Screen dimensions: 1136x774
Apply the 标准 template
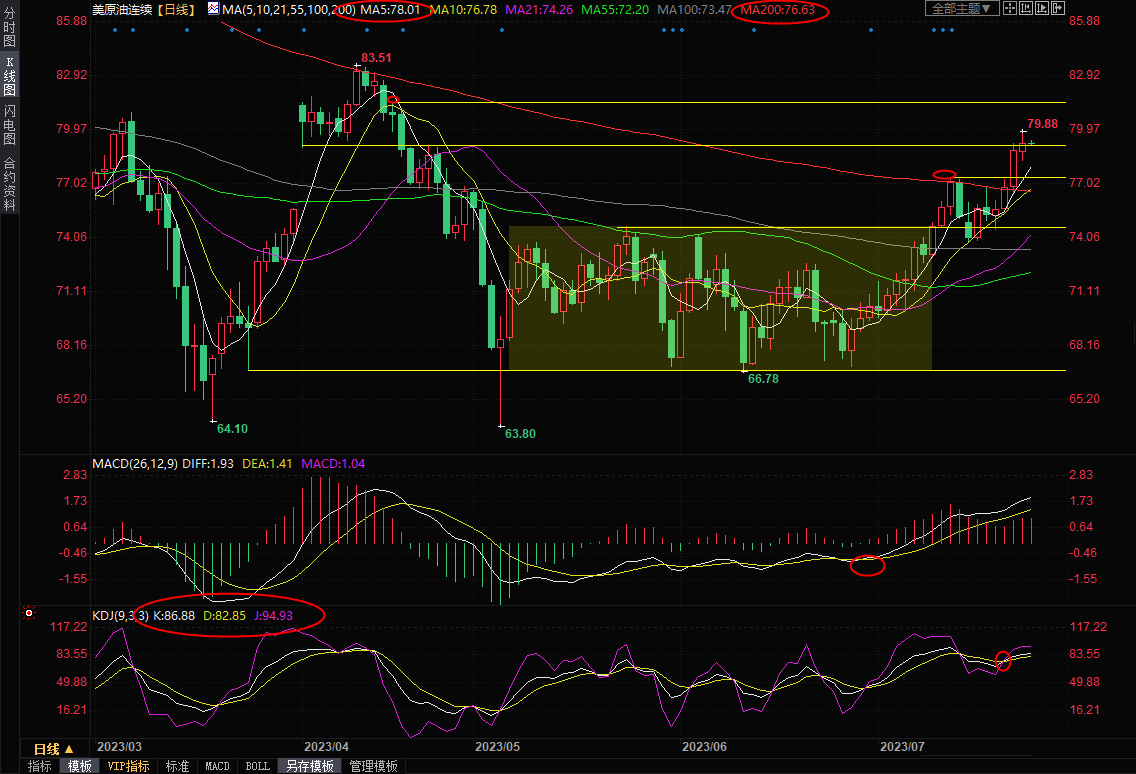[x=178, y=766]
